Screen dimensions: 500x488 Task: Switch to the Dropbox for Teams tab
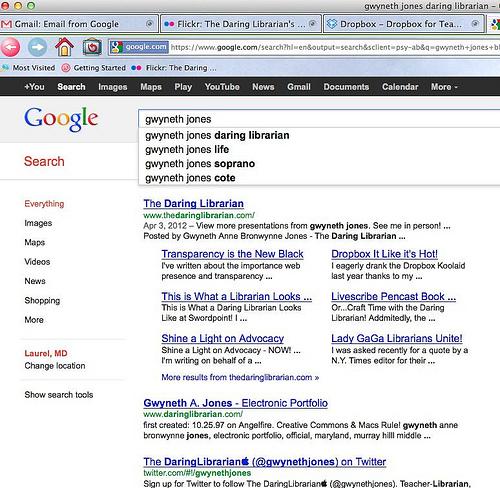pos(404,24)
